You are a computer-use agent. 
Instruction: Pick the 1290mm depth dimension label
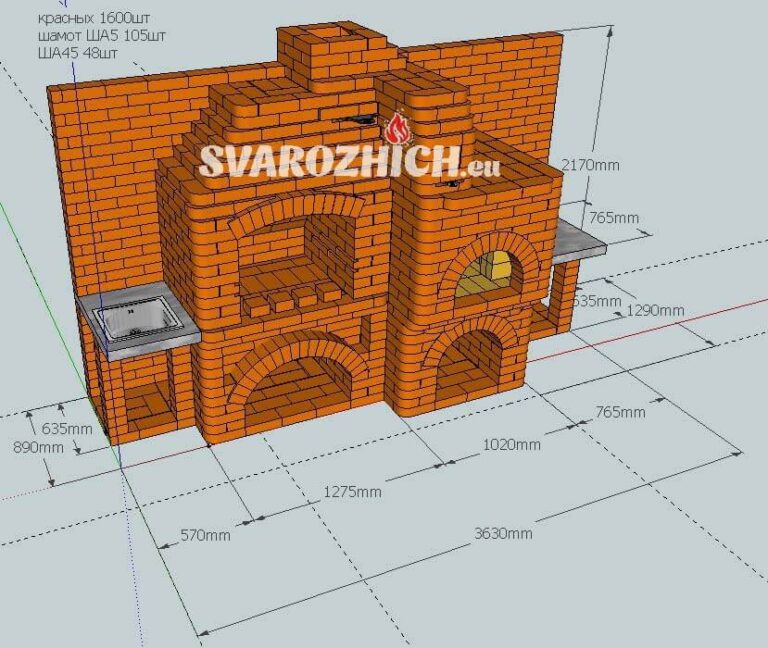tap(655, 310)
